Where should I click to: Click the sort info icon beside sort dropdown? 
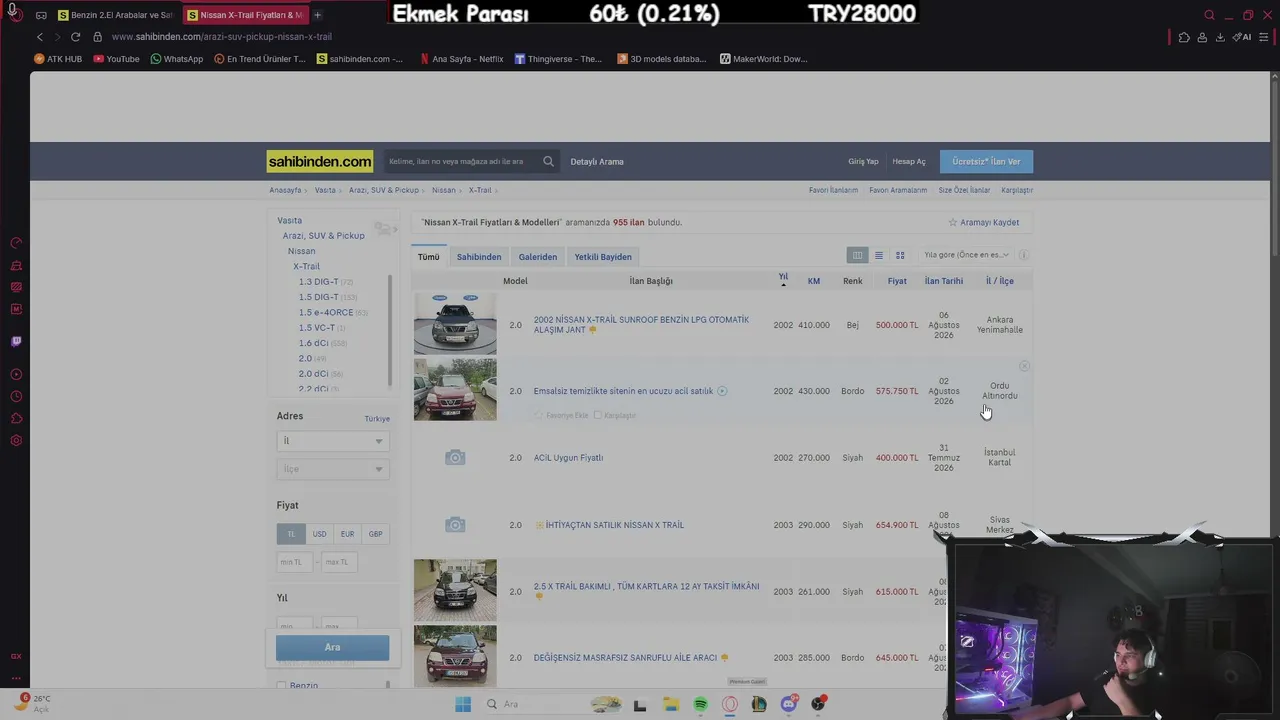1023,255
